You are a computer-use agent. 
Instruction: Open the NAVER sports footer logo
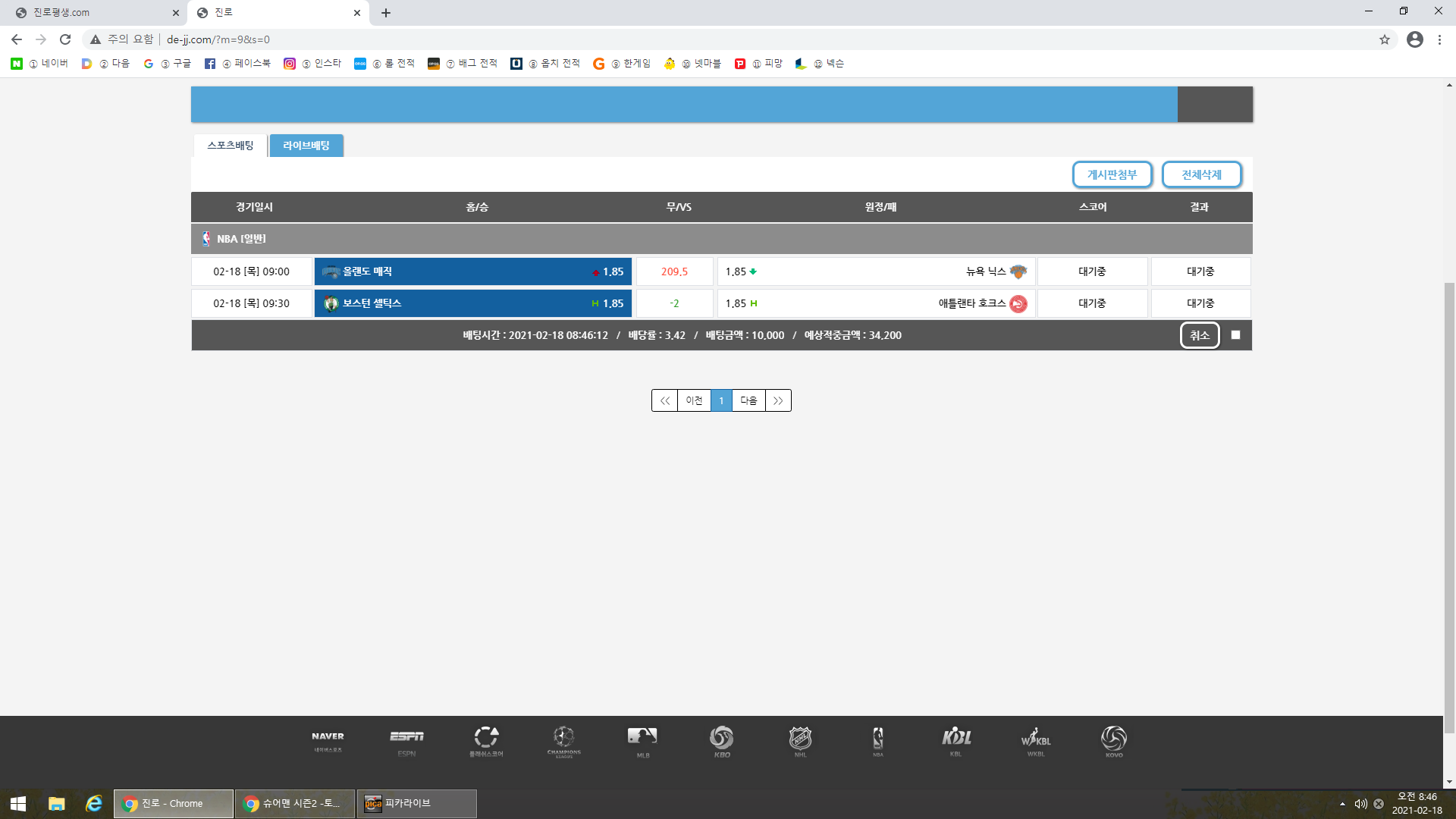328,741
